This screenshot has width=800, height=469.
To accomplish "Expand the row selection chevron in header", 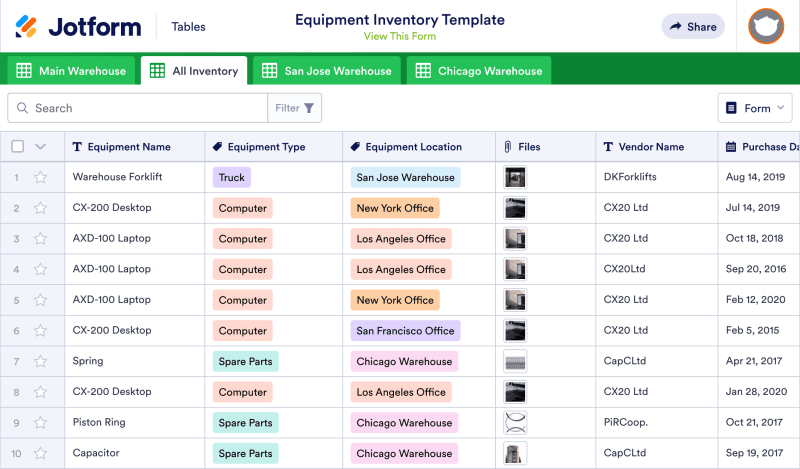I will coord(40,147).
